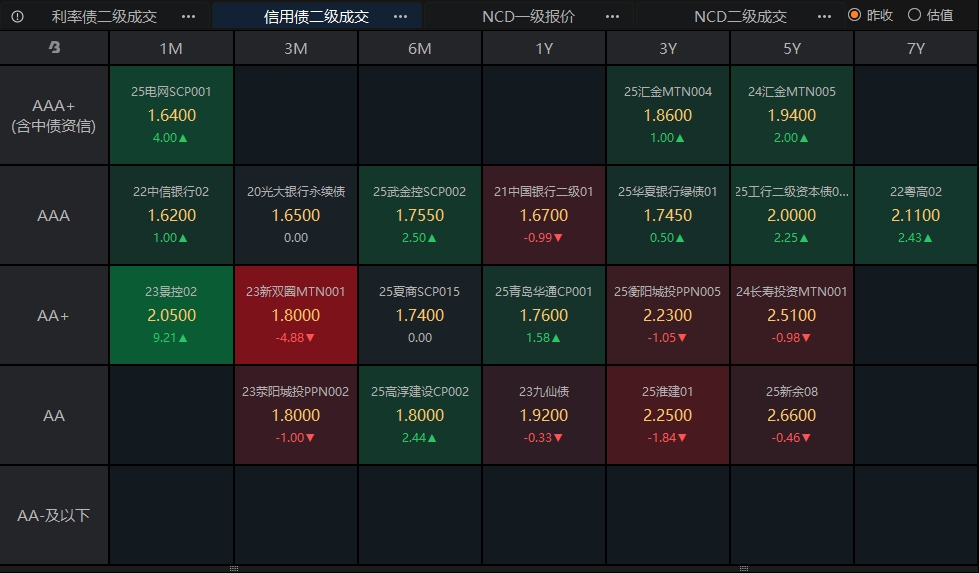Select the 25武金控SCP002 cell
979x573 pixels.
[x=420, y=215]
